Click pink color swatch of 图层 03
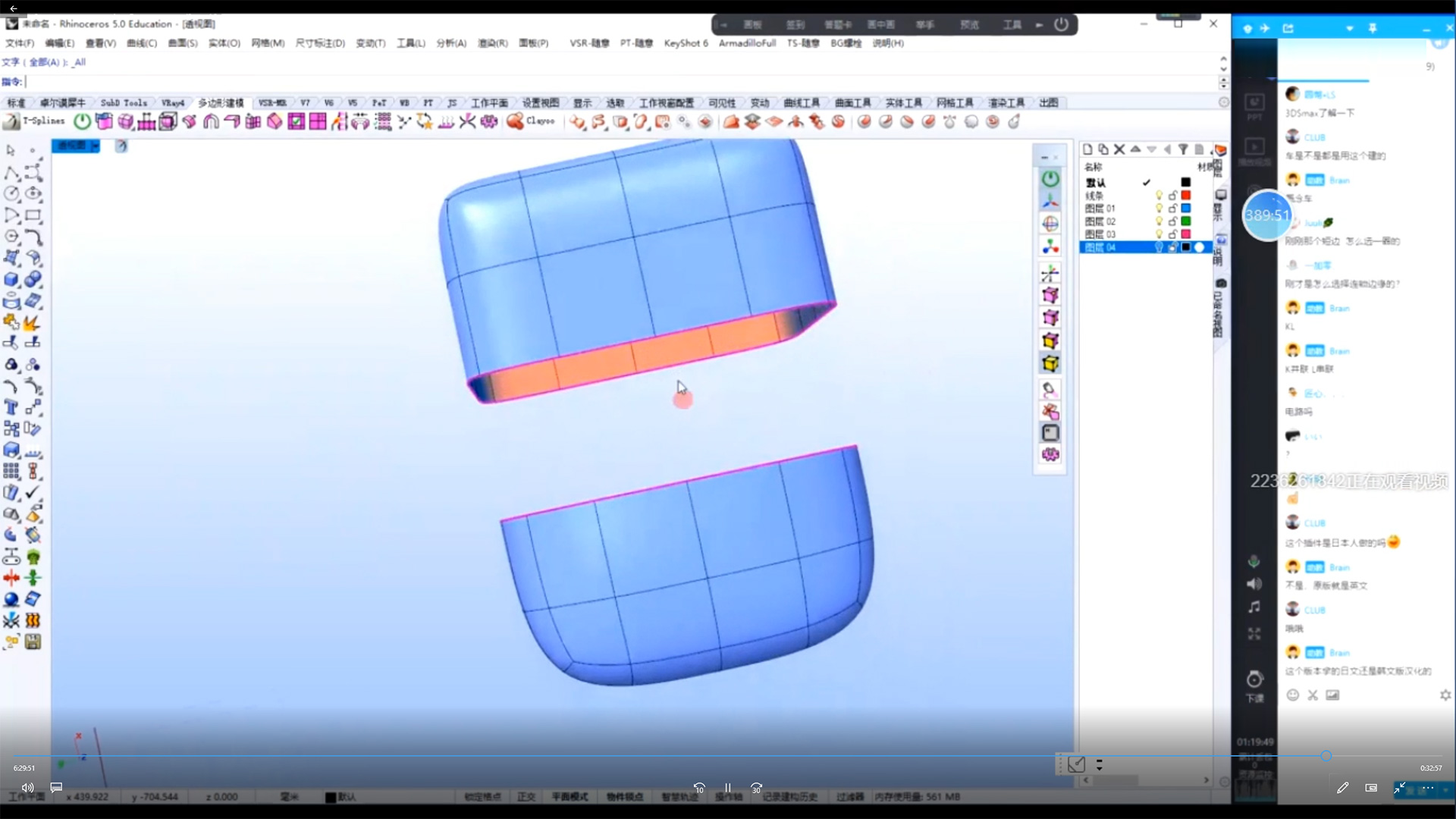Viewport: 1456px width, 819px height. 1186,234
